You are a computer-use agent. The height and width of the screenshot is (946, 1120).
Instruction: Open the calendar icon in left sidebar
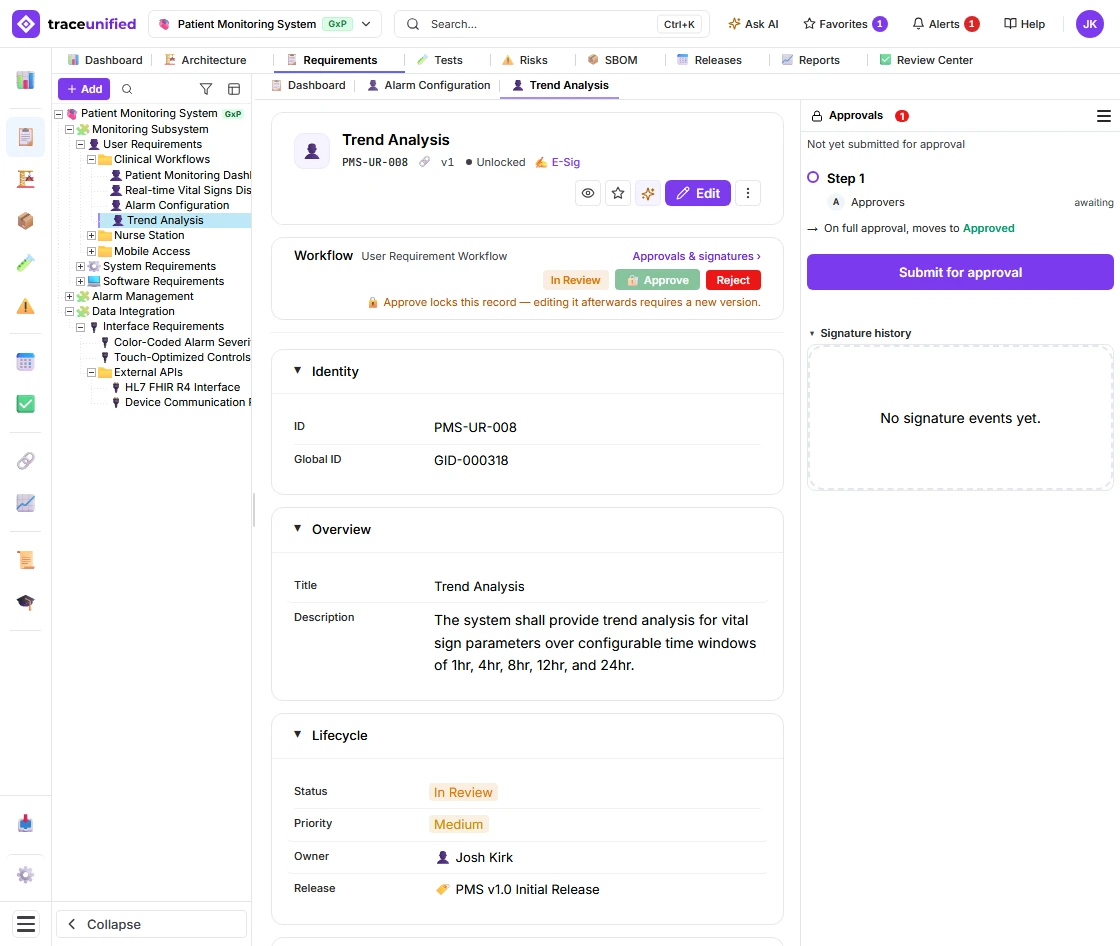coord(26,362)
